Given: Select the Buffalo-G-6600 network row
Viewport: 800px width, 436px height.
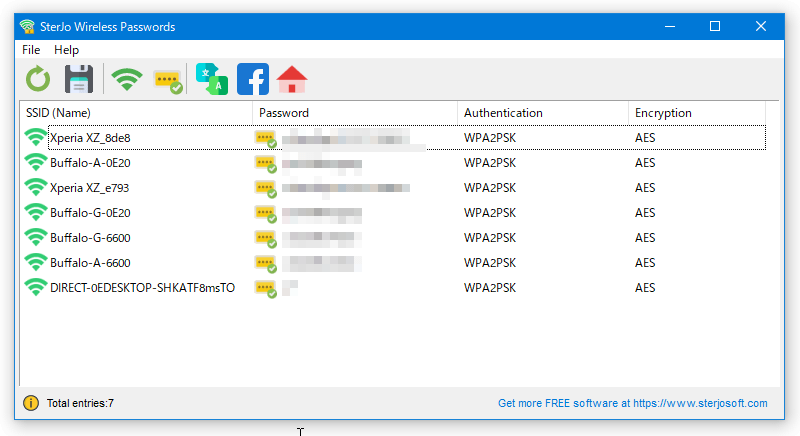Looking at the screenshot, I should coord(393,238).
